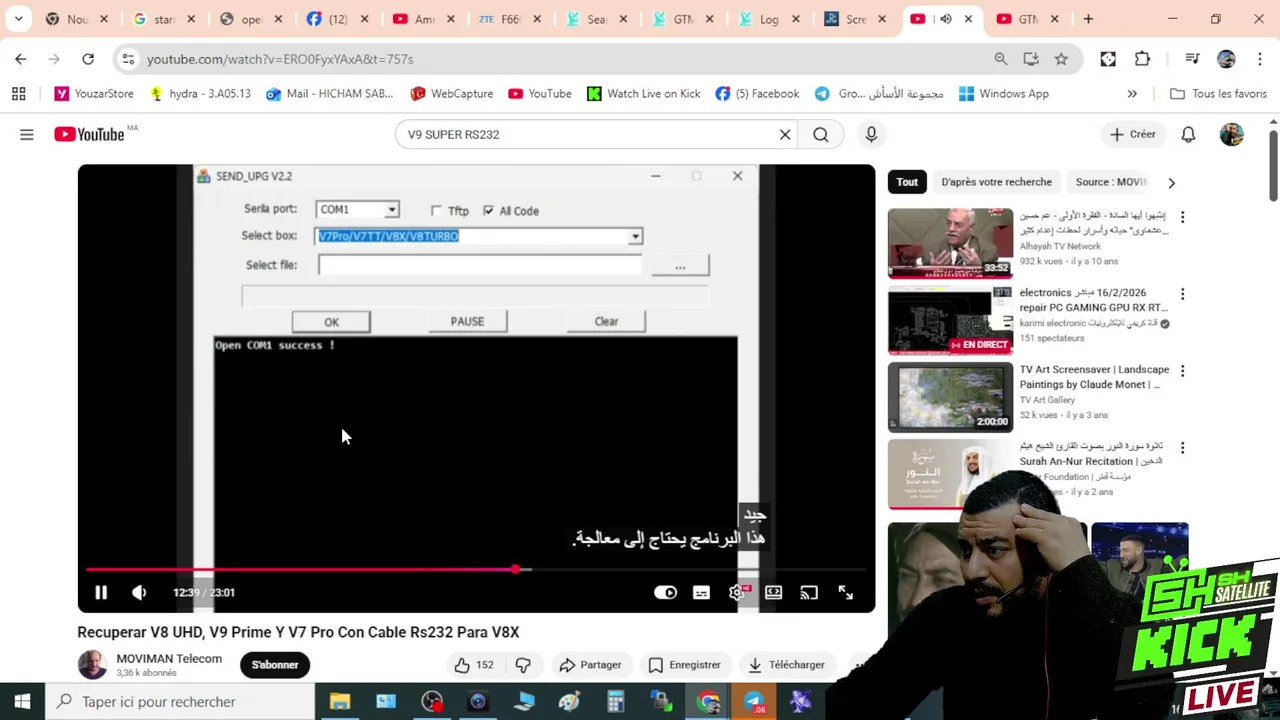Mute the video with speaker icon
The image size is (1280, 720).
click(139, 592)
